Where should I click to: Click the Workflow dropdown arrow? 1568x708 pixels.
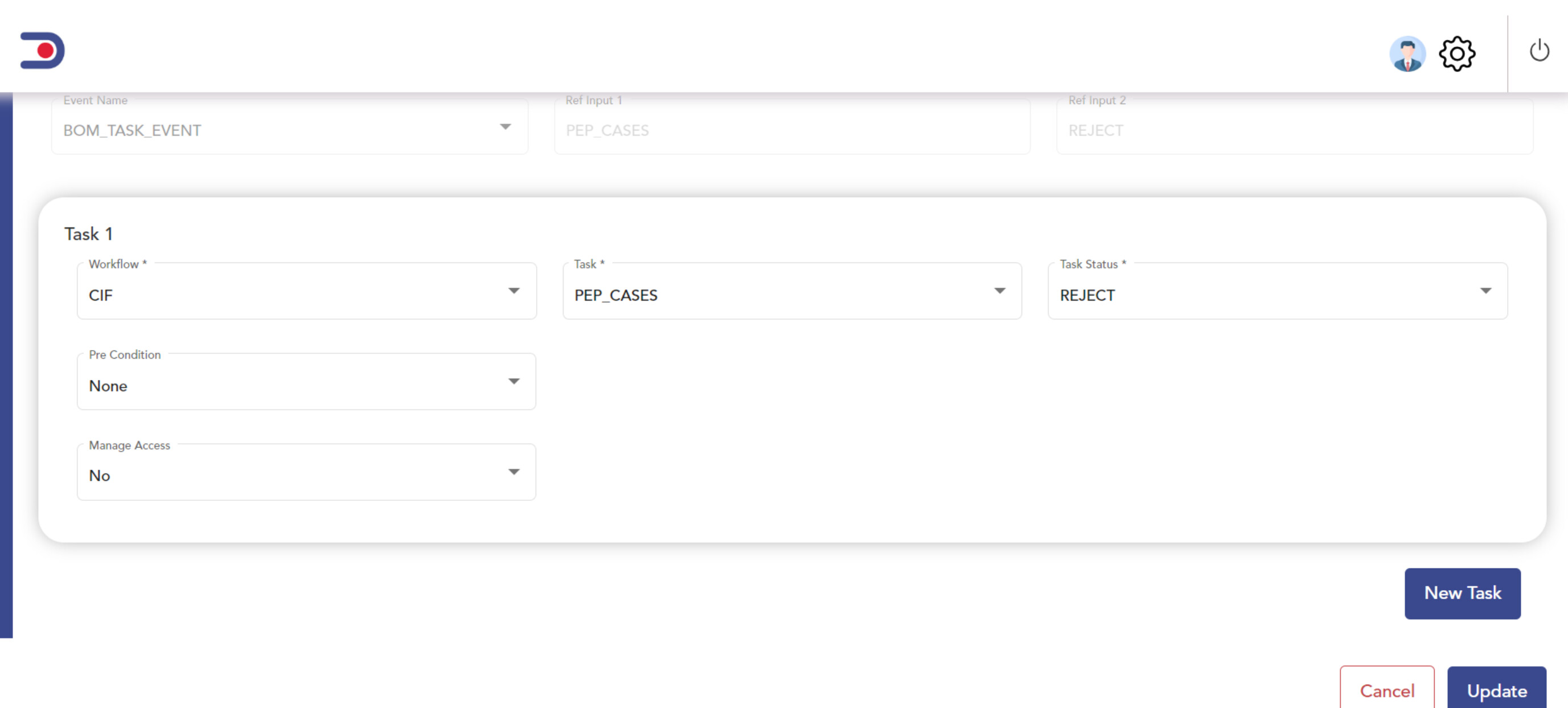[514, 291]
